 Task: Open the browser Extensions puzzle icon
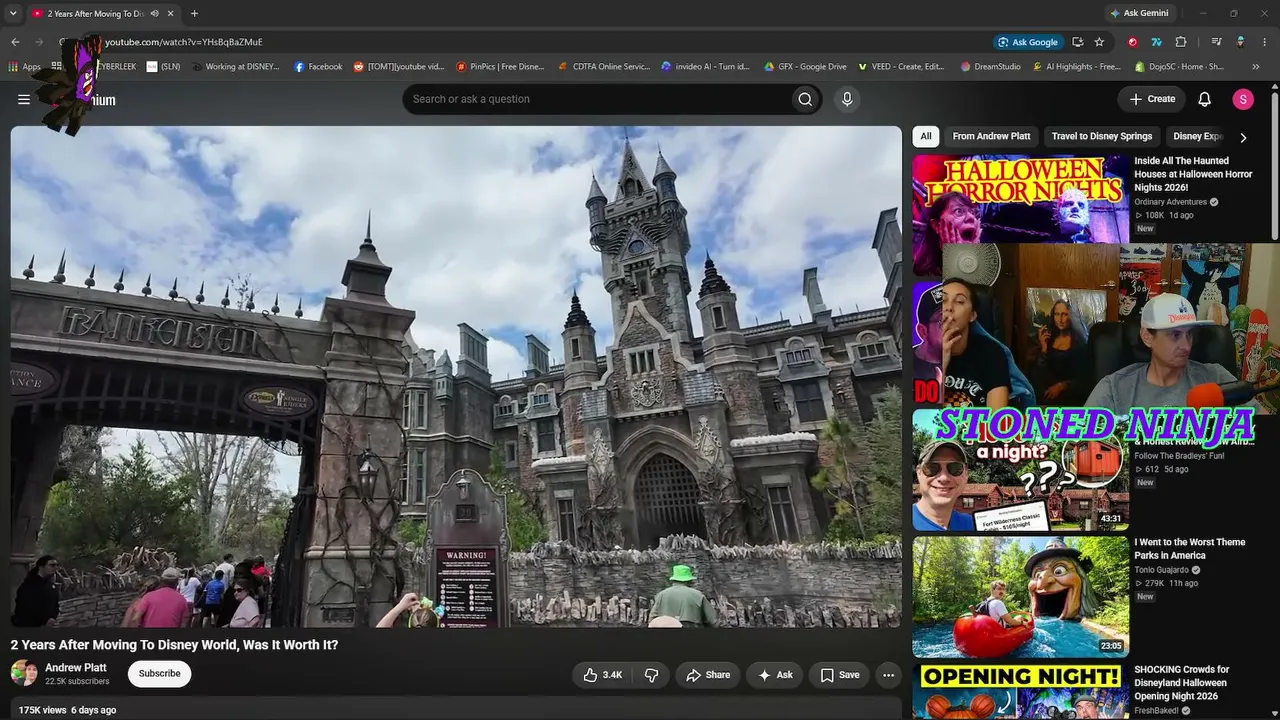(1181, 42)
